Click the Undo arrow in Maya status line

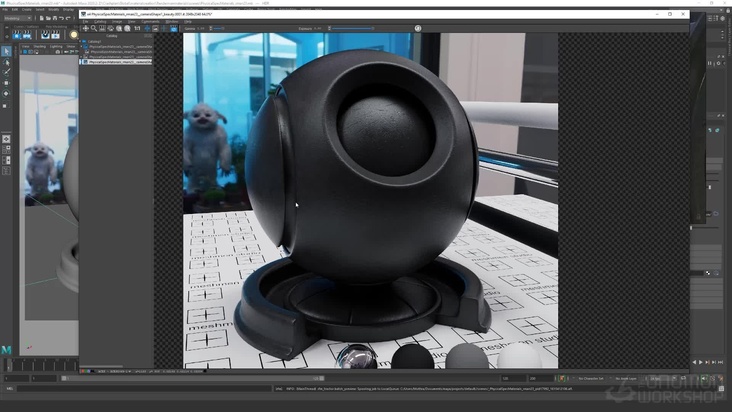(61, 18)
